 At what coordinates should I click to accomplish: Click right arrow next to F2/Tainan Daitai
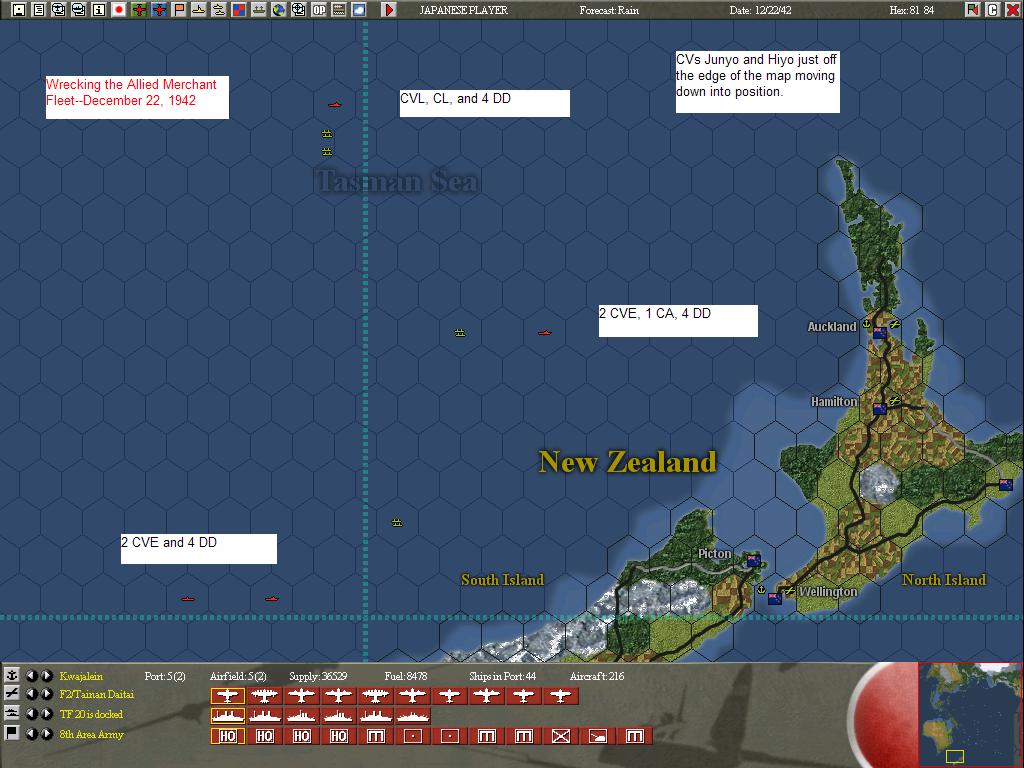tap(46, 694)
